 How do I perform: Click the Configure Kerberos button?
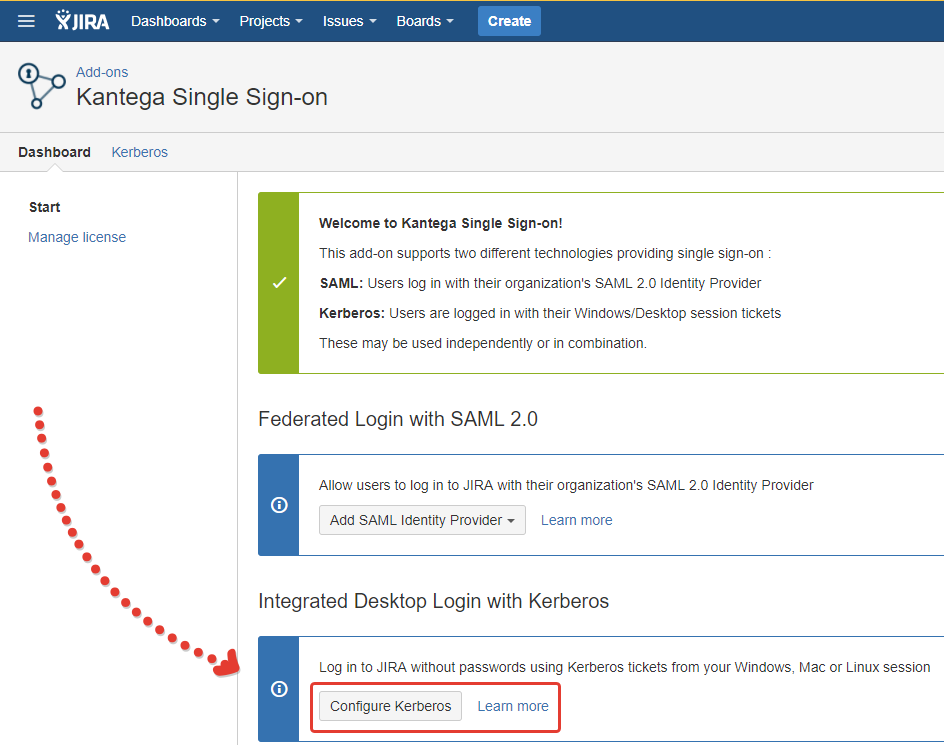click(x=390, y=706)
